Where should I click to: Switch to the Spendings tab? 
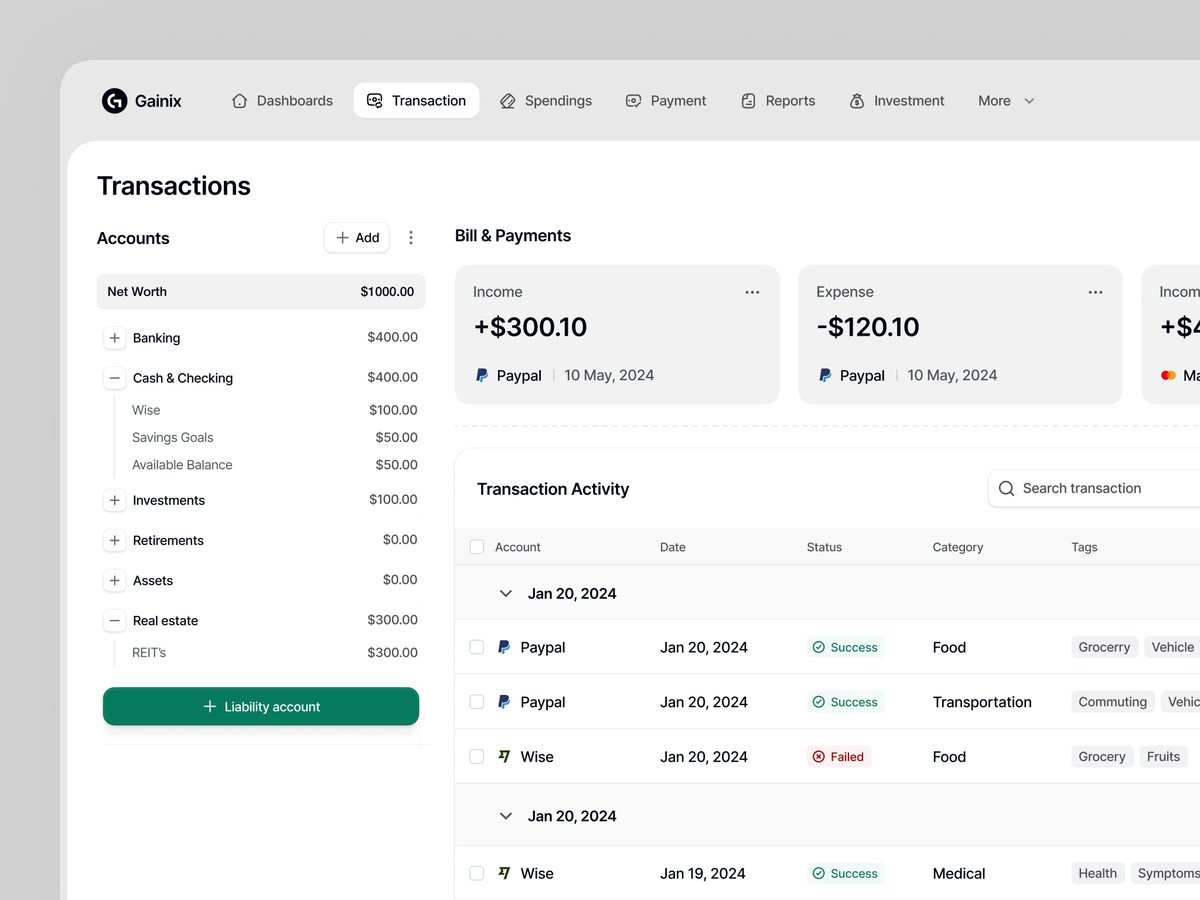pos(546,100)
